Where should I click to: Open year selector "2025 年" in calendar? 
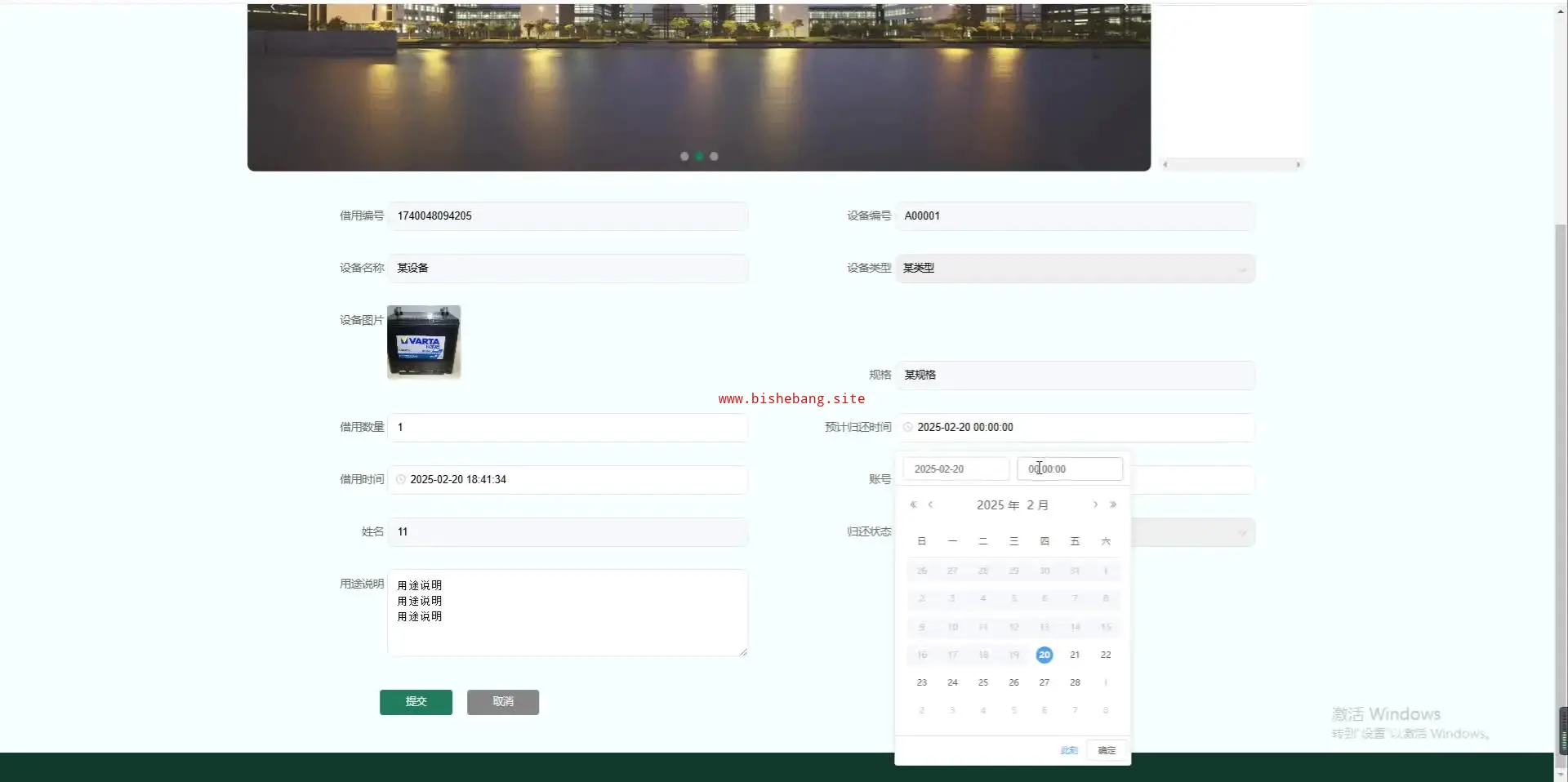click(x=997, y=505)
